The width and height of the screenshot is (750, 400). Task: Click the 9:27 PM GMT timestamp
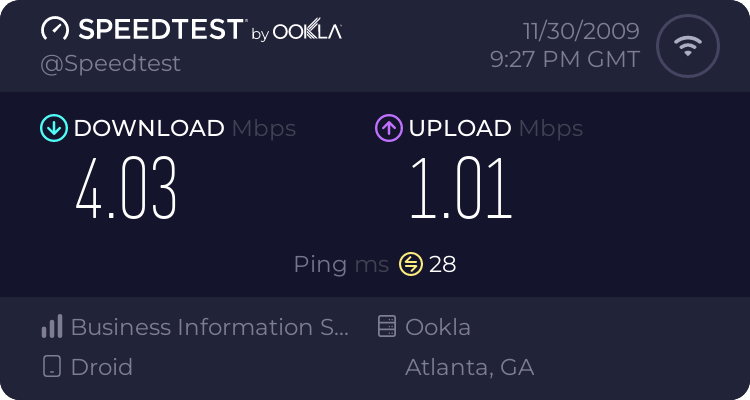pos(564,59)
